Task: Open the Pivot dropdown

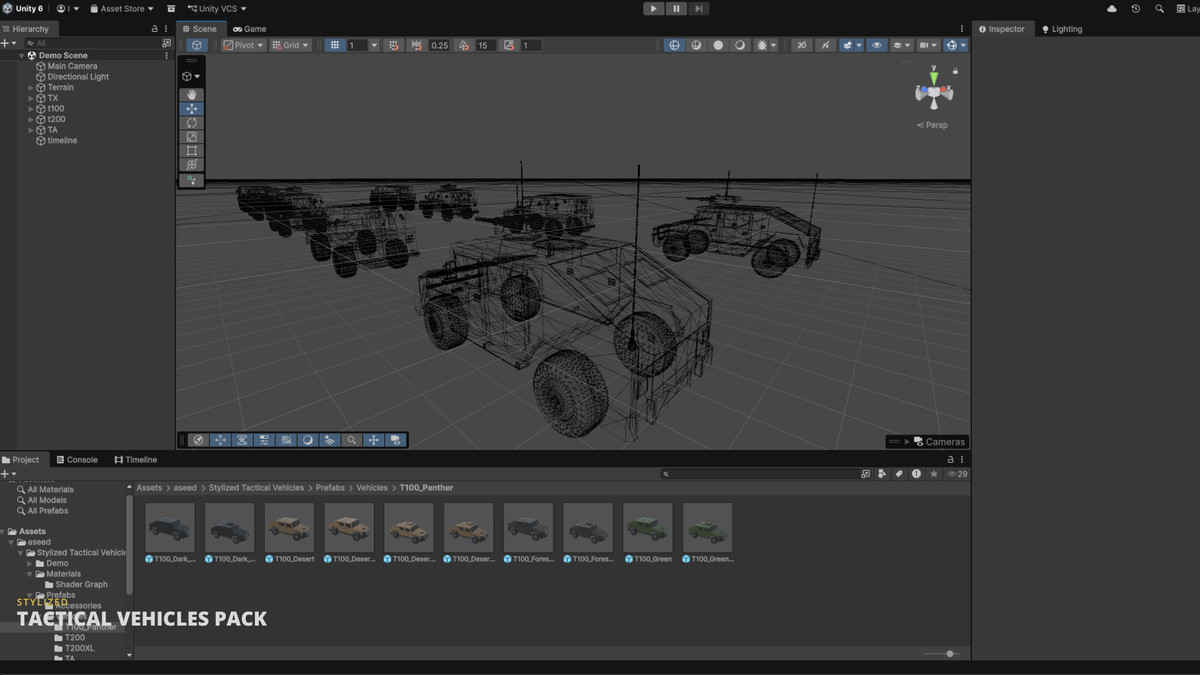Action: 243,45
